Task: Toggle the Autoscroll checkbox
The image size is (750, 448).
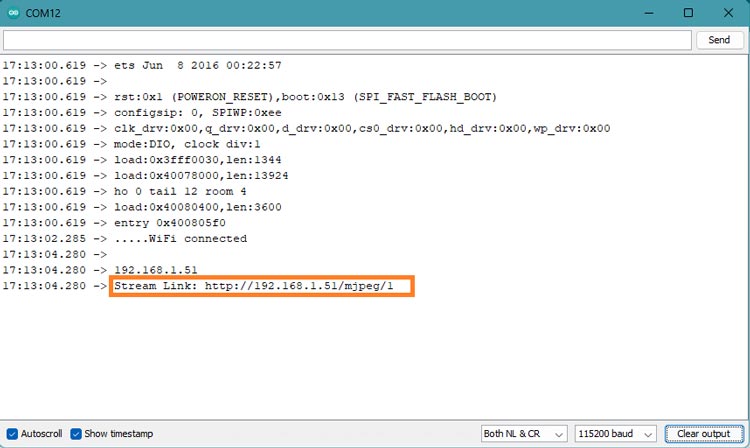Action: pyautogui.click(x=12, y=434)
